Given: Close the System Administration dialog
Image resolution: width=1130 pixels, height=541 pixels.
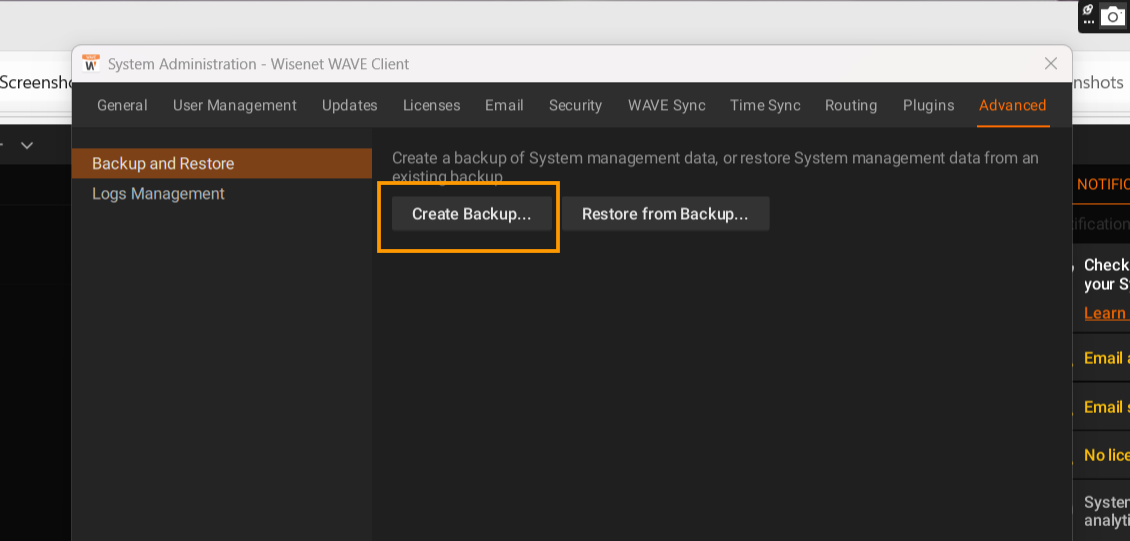Looking at the screenshot, I should pos(1051,63).
